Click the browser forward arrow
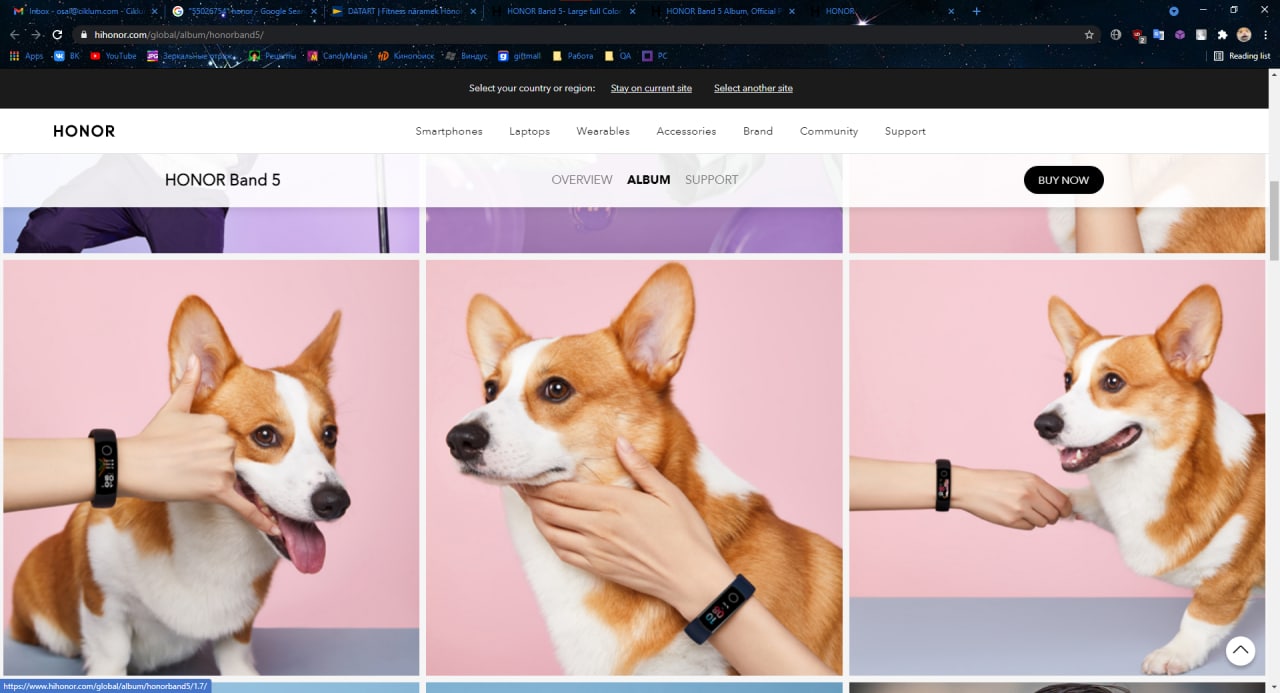 [x=35, y=34]
